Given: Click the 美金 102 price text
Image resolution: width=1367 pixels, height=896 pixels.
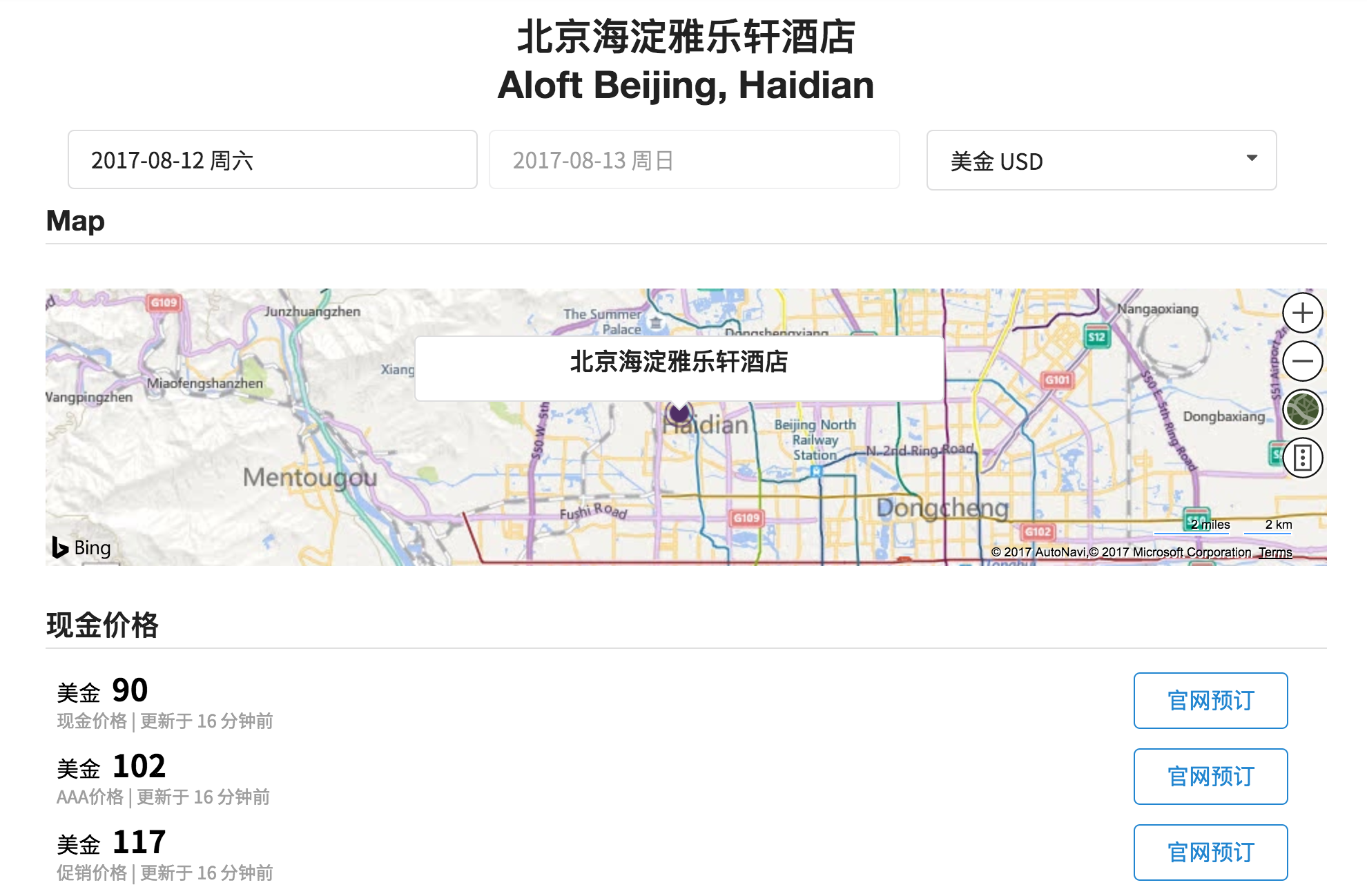Looking at the screenshot, I should coord(111,767).
